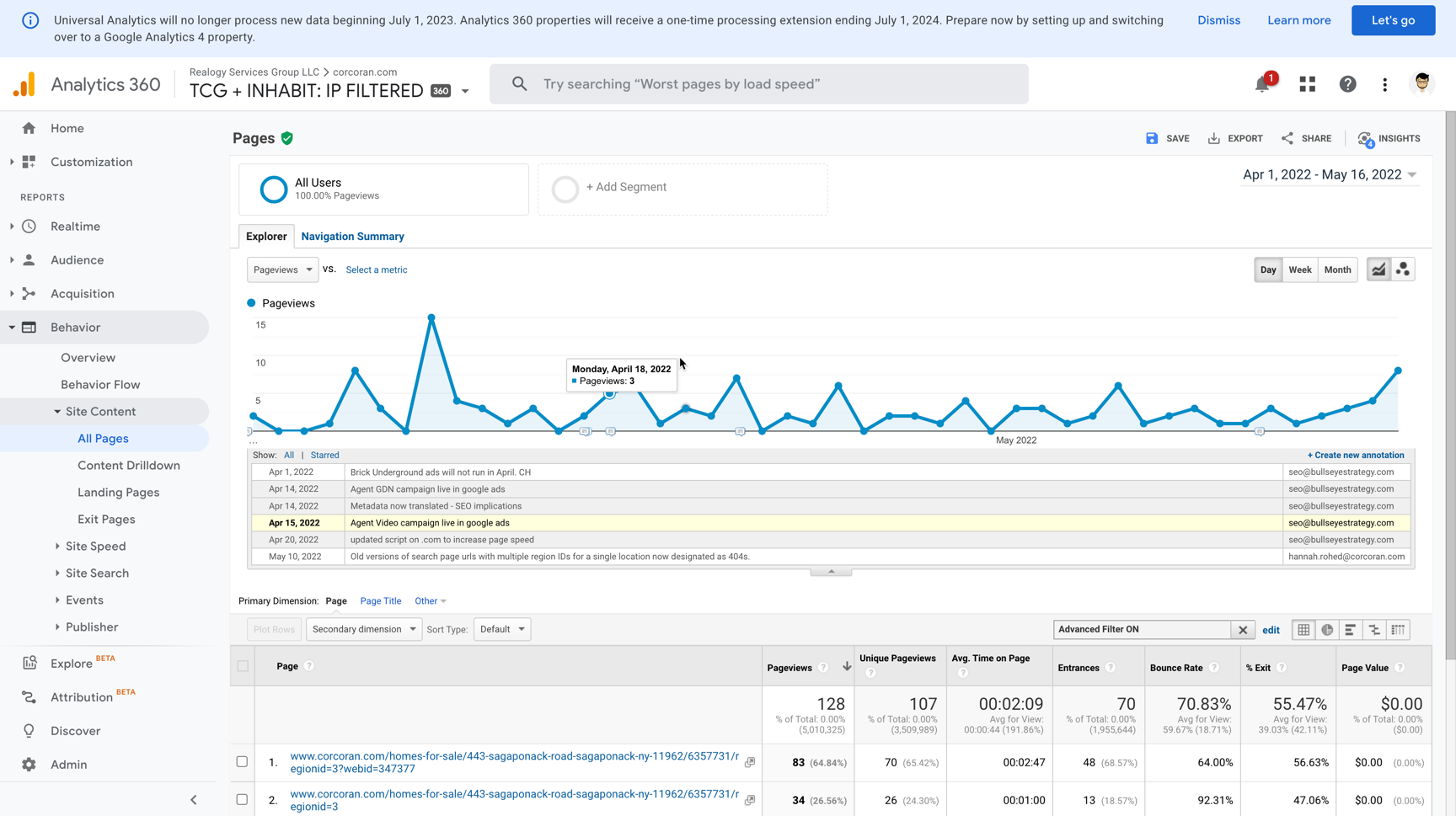Open Content Drilldown report
The width and height of the screenshot is (1456, 816).
(x=129, y=465)
